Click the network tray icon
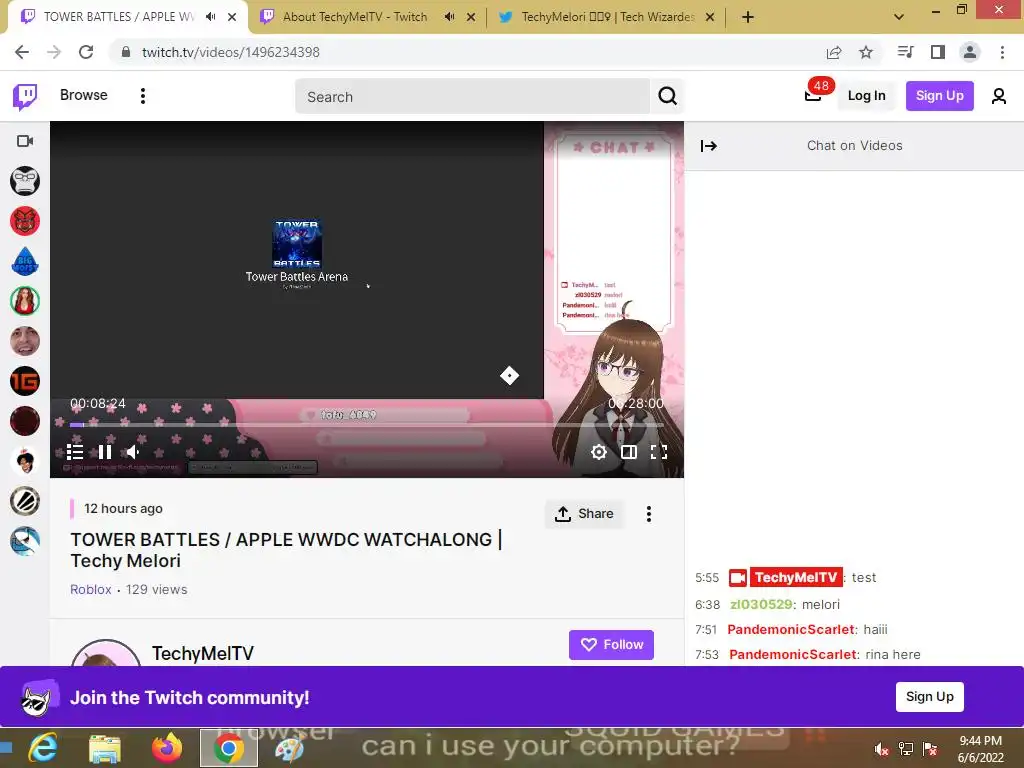Screen dimensions: 1024x768 pos(906,749)
